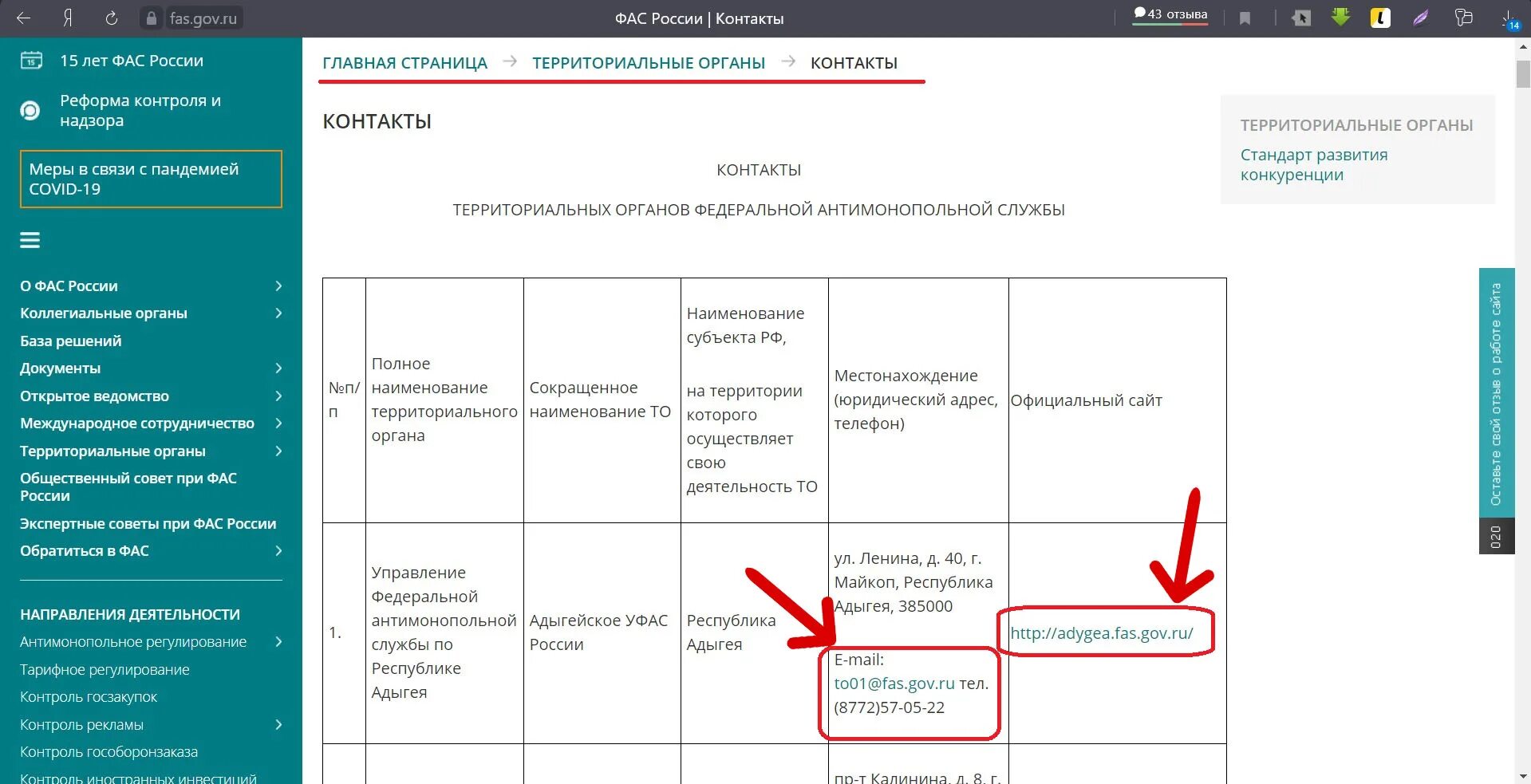Open Антимонопольное регулирование link
The width and height of the screenshot is (1531, 784).
(x=133, y=642)
